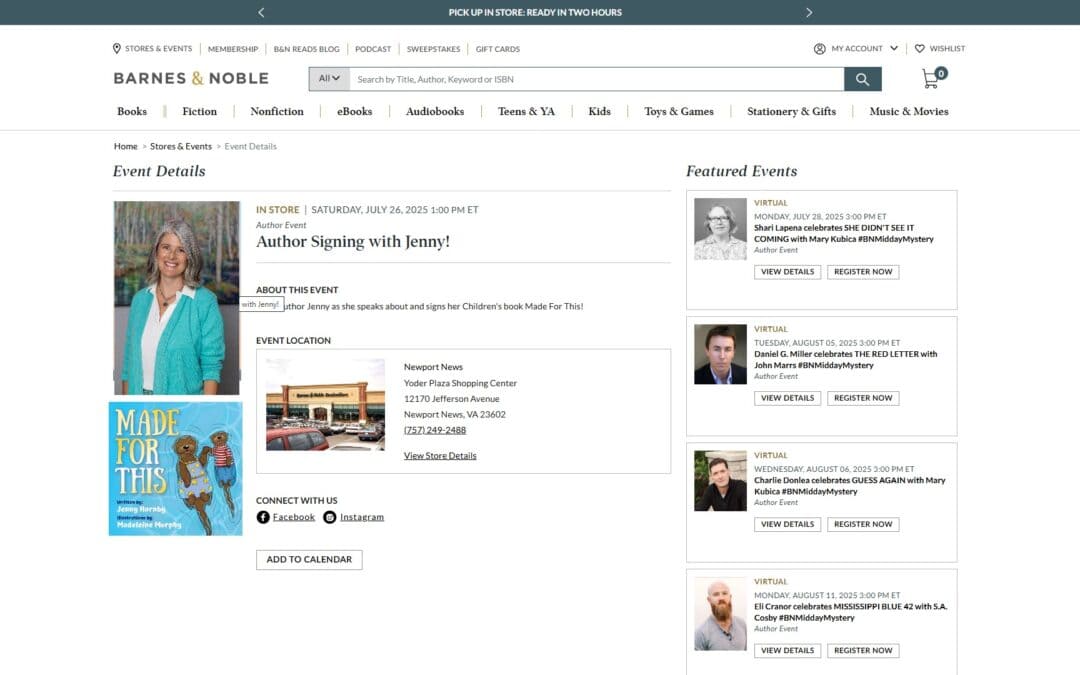Open the B&N Reads Blog link

coord(307,49)
